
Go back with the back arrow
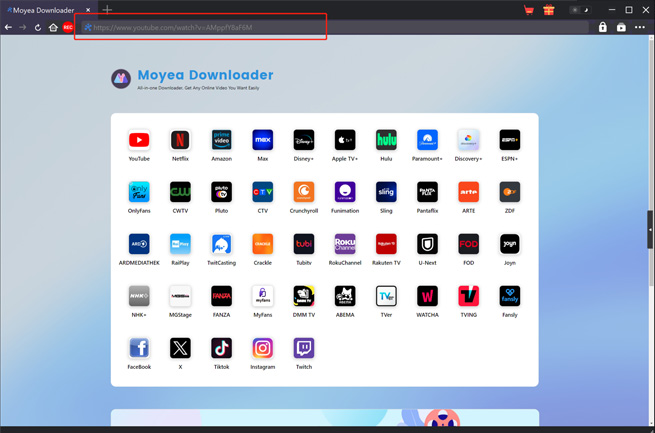tap(8, 28)
